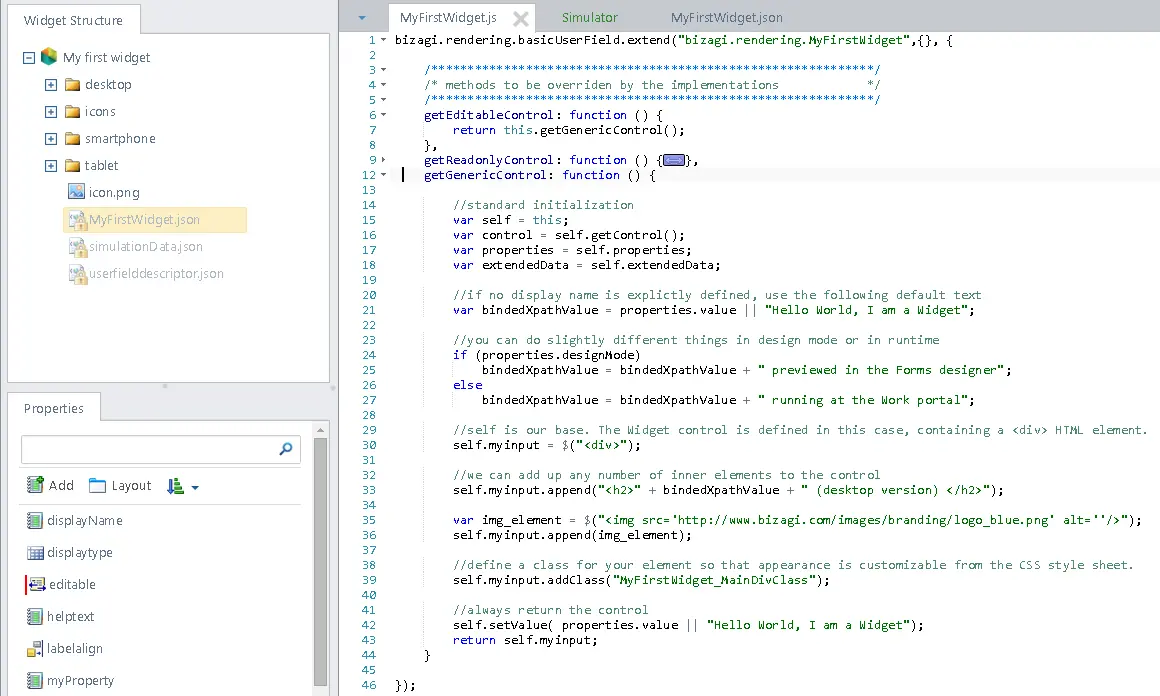Viewport: 1160px width, 696px height.
Task: Click the collapsed code placeholder on line 9
Action: click(674, 160)
